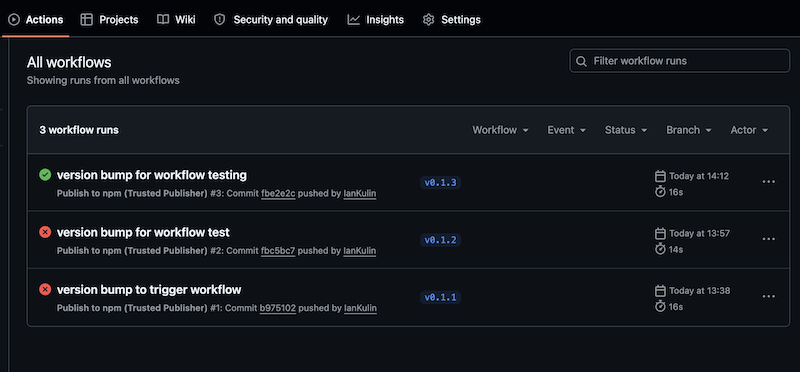Image resolution: width=800 pixels, height=372 pixels.
Task: Open the three-dot menu for run v0.1.3
Action: [768, 182]
